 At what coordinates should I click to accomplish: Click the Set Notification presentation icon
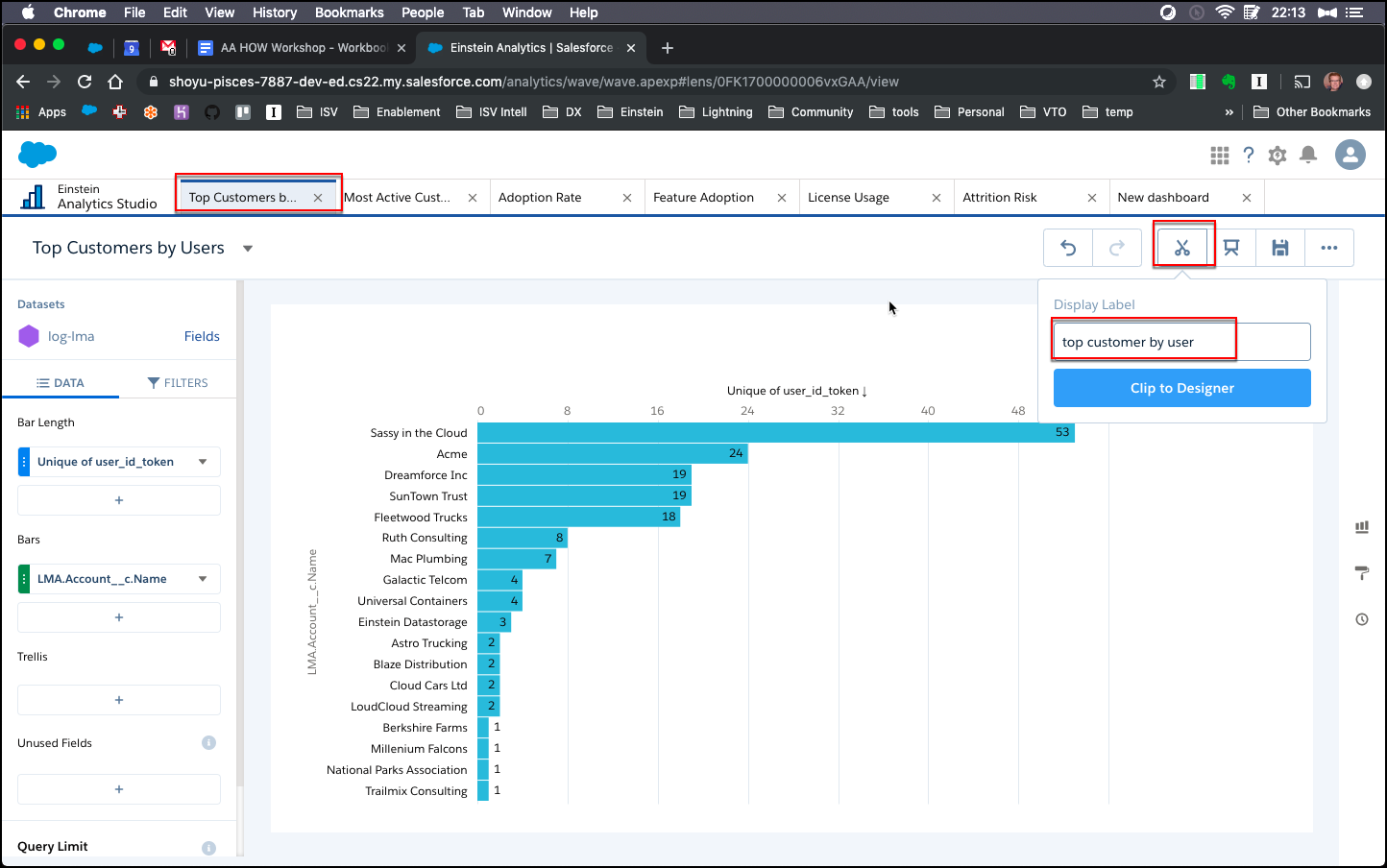(1231, 248)
